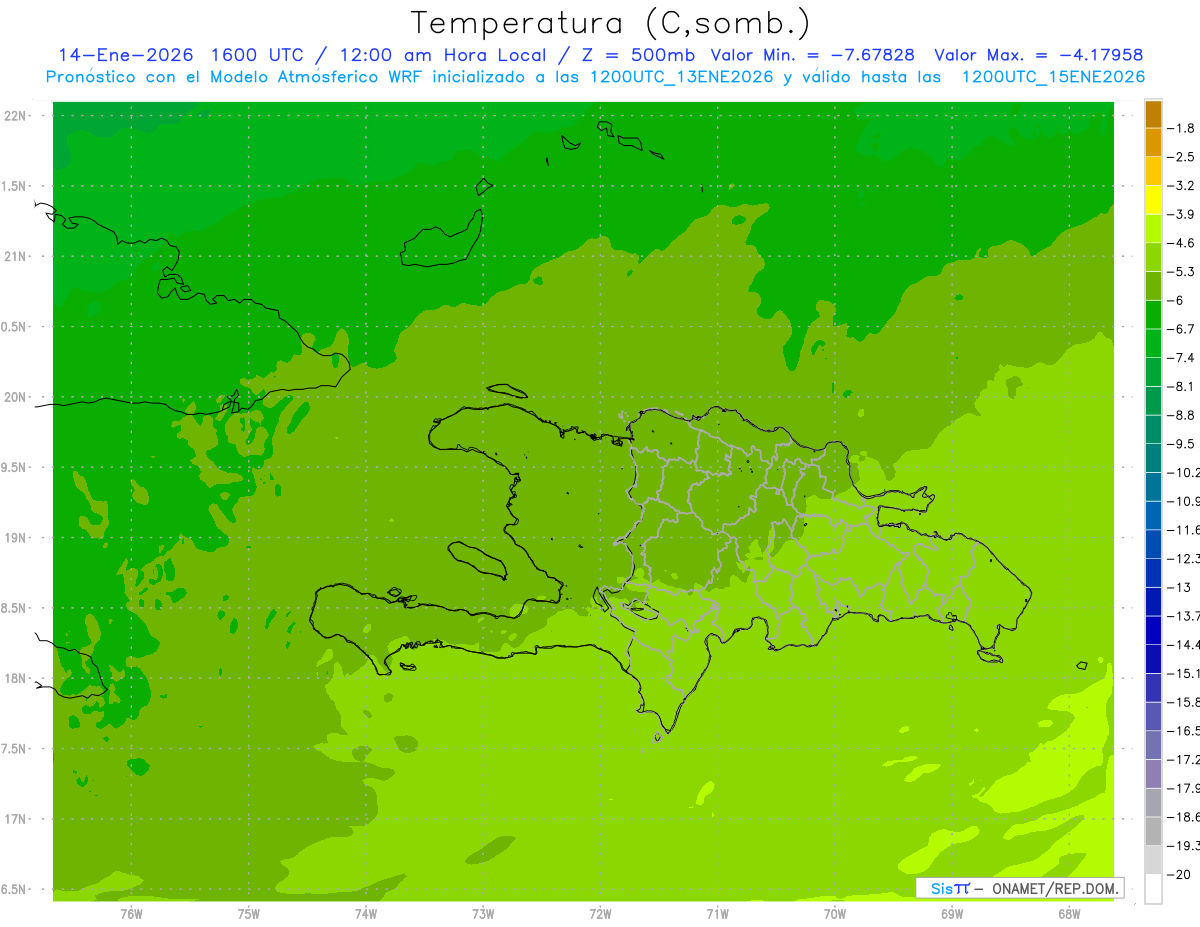
Task: Click the "76W" longitude label
Action: (131, 914)
